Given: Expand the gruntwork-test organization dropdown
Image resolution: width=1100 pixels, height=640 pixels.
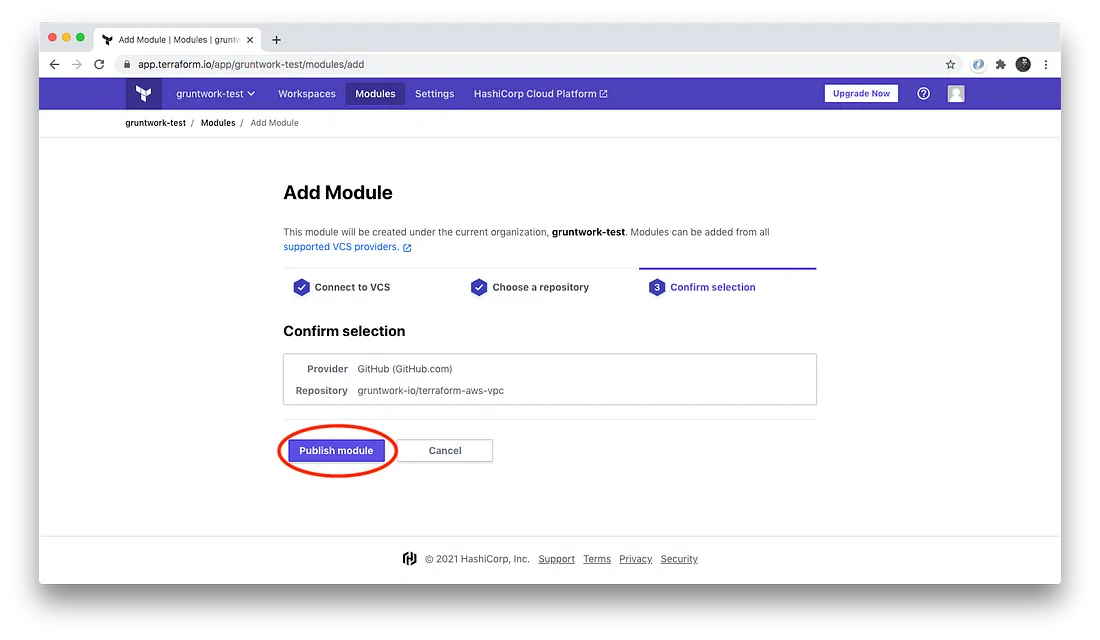Looking at the screenshot, I should (215, 93).
